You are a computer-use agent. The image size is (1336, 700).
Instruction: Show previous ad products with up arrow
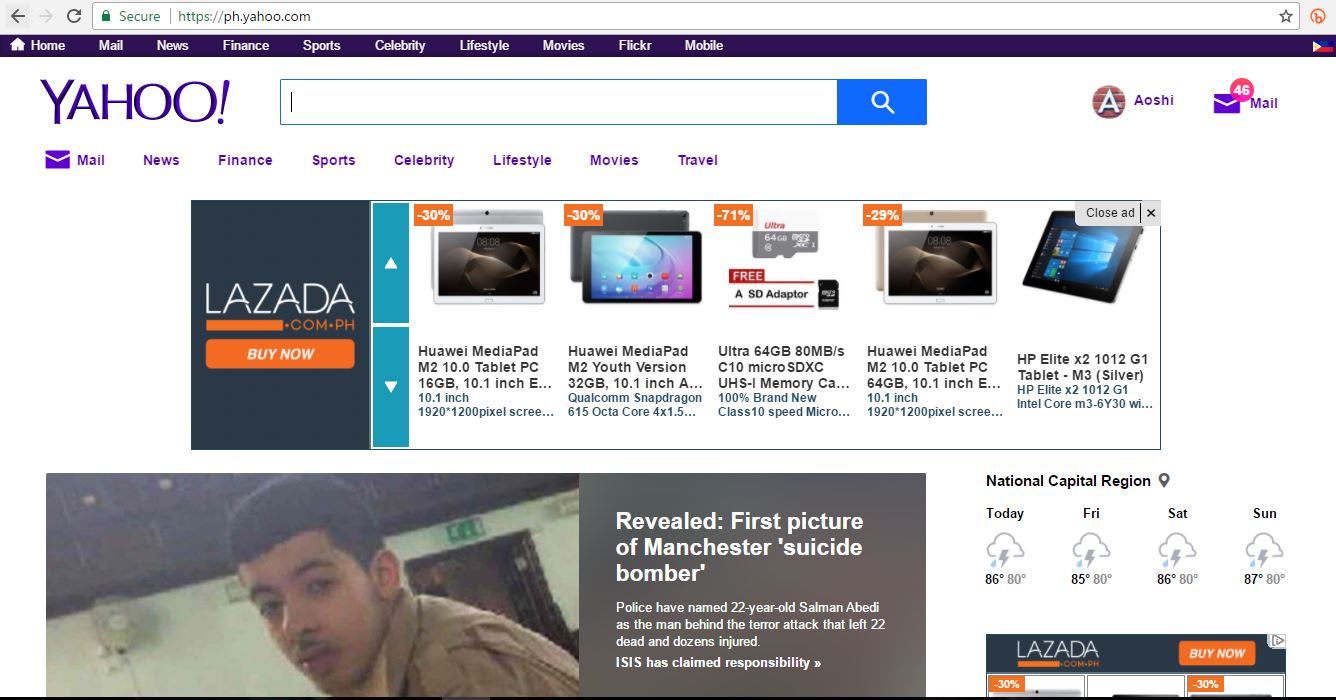391,263
